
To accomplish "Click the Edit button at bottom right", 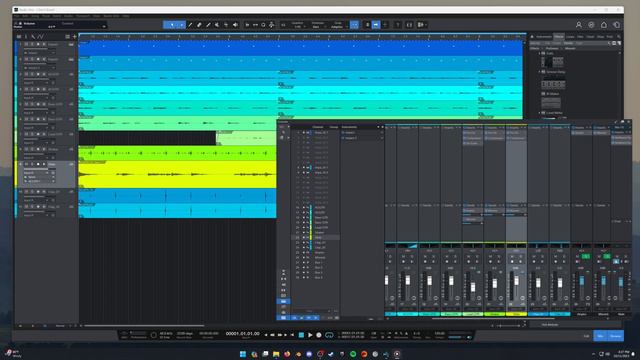I will point(587,336).
